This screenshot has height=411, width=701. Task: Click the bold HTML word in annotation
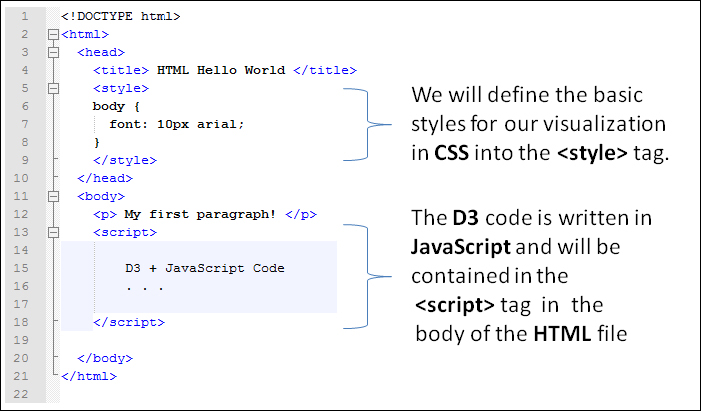[562, 334]
